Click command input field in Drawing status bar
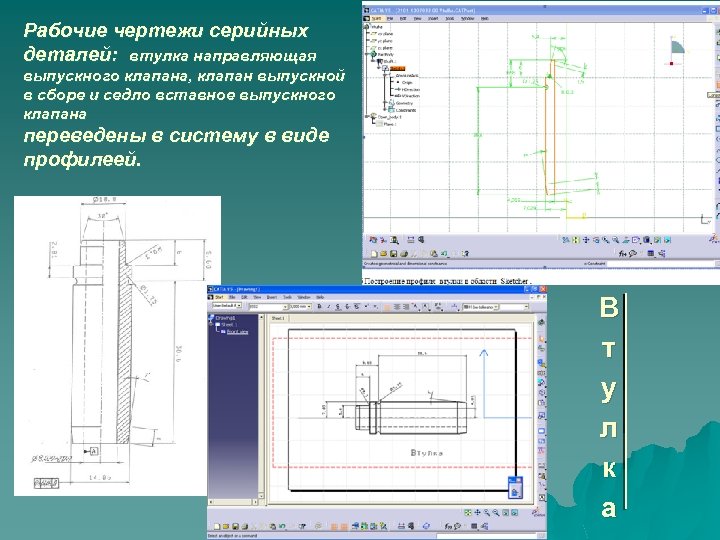This screenshot has width=720, height=540. (x=486, y=536)
